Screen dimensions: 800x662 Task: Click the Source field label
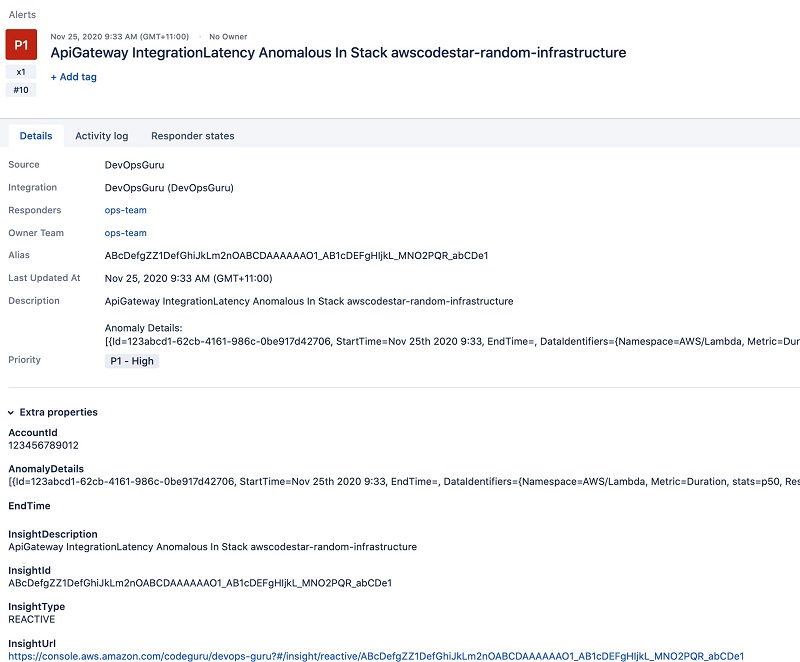[x=23, y=165]
